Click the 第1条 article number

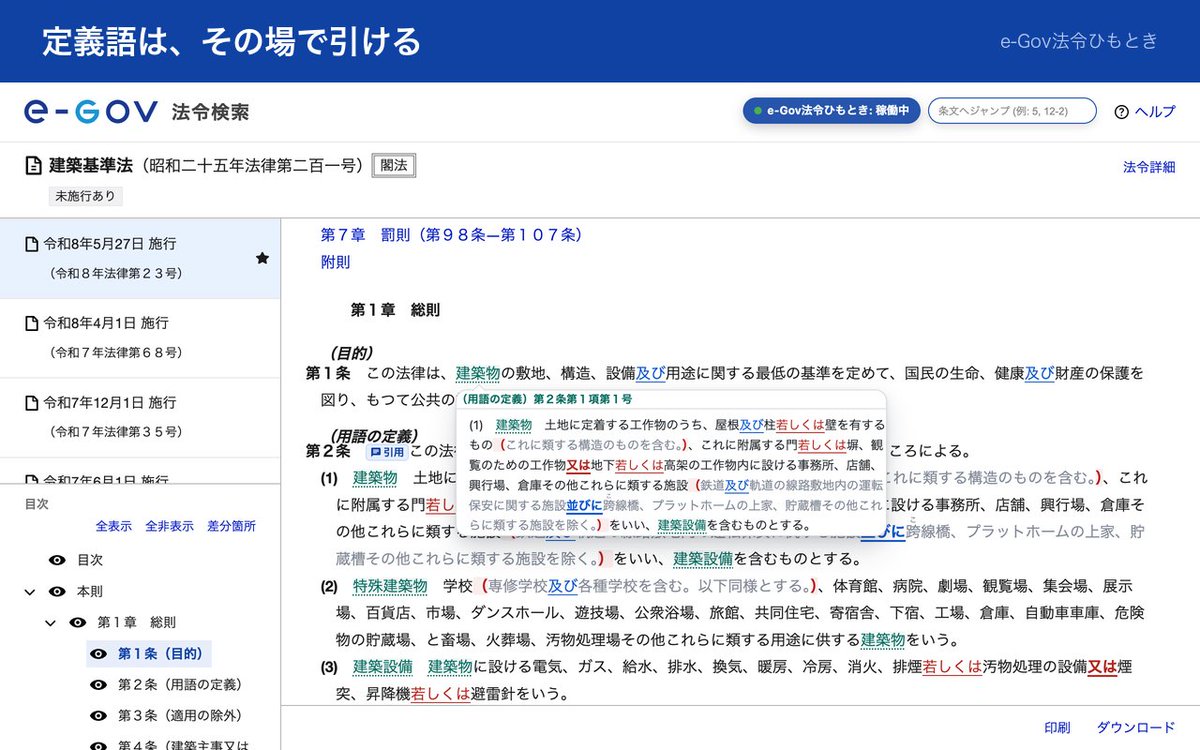328,373
